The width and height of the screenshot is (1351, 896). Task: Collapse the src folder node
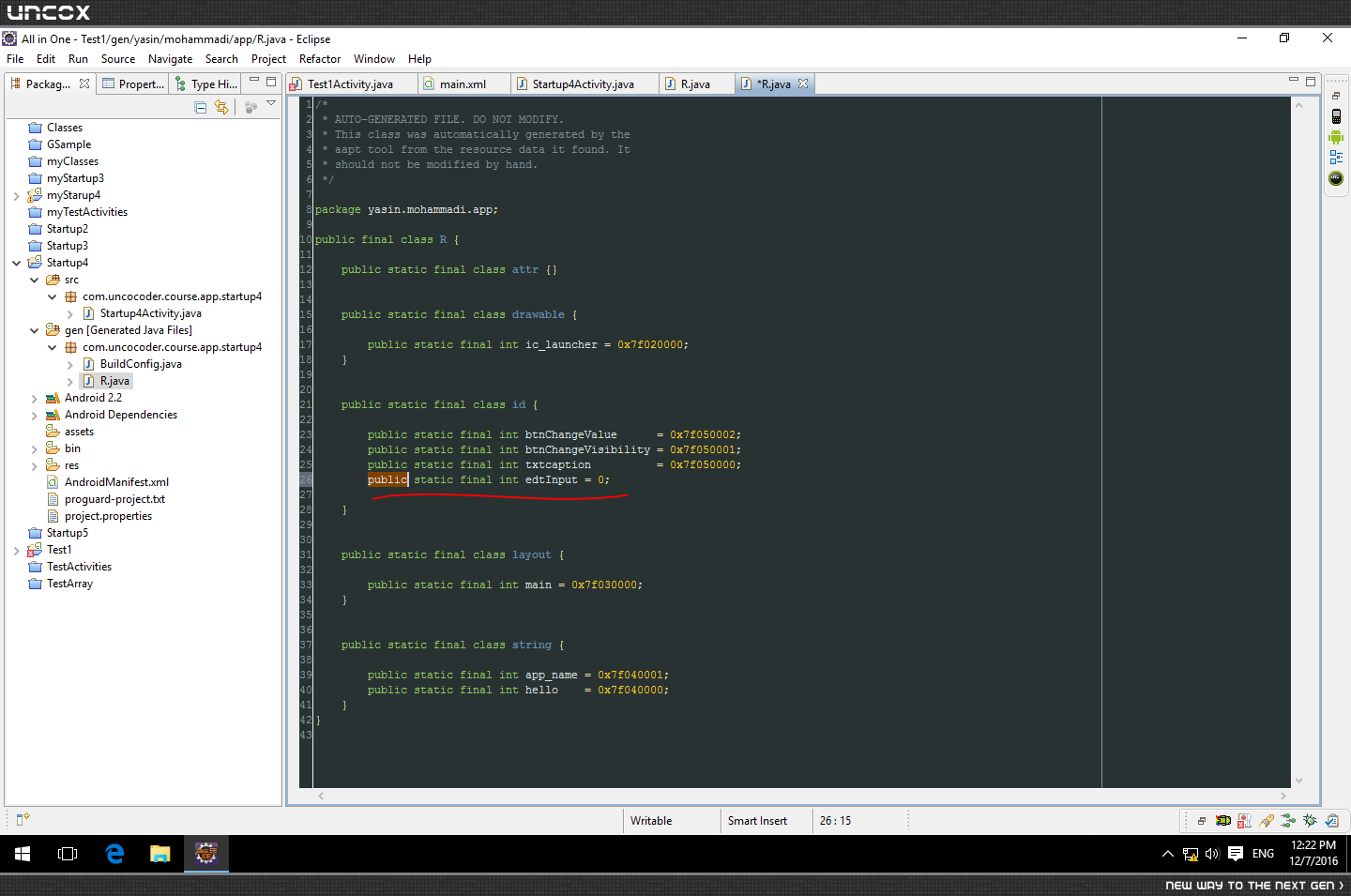(34, 281)
